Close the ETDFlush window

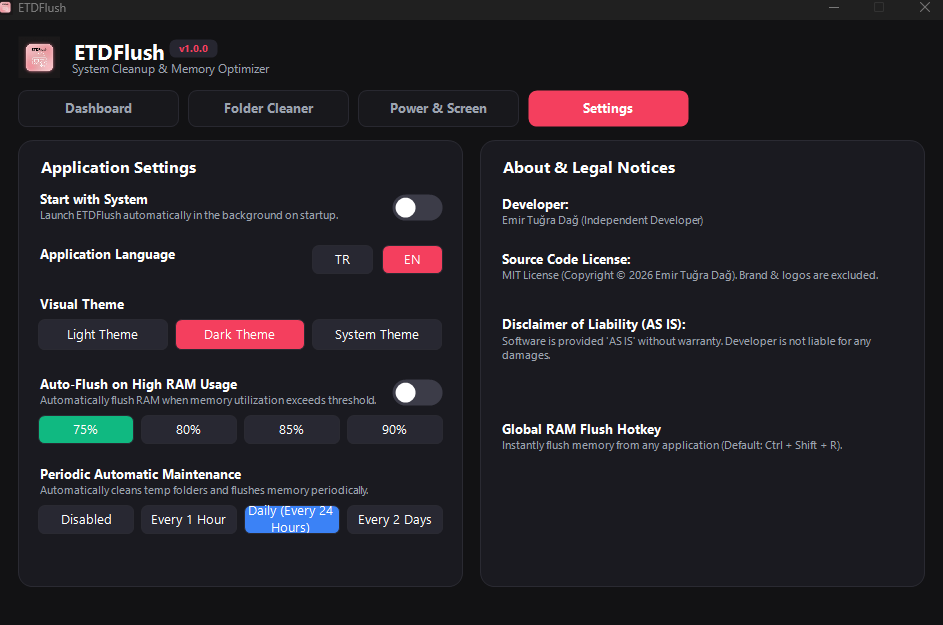925,7
